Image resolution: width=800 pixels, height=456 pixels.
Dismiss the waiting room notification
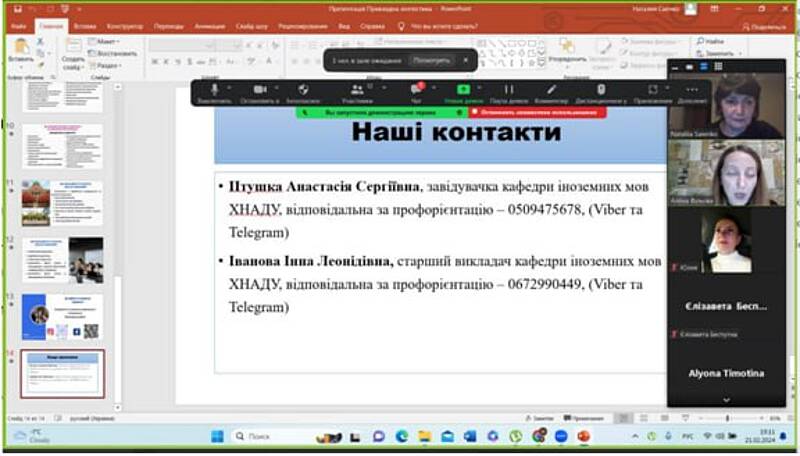tap(465, 60)
